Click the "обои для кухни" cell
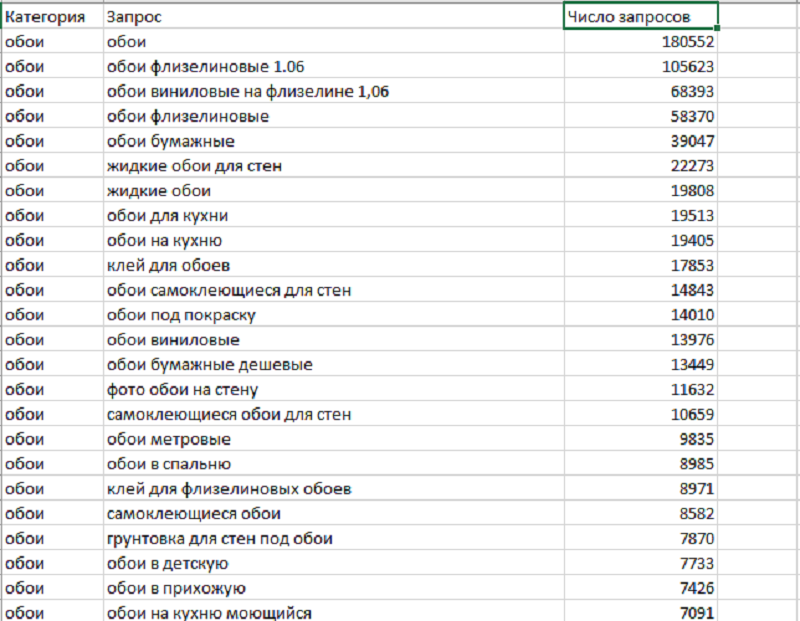The image size is (800, 621). [x=333, y=216]
